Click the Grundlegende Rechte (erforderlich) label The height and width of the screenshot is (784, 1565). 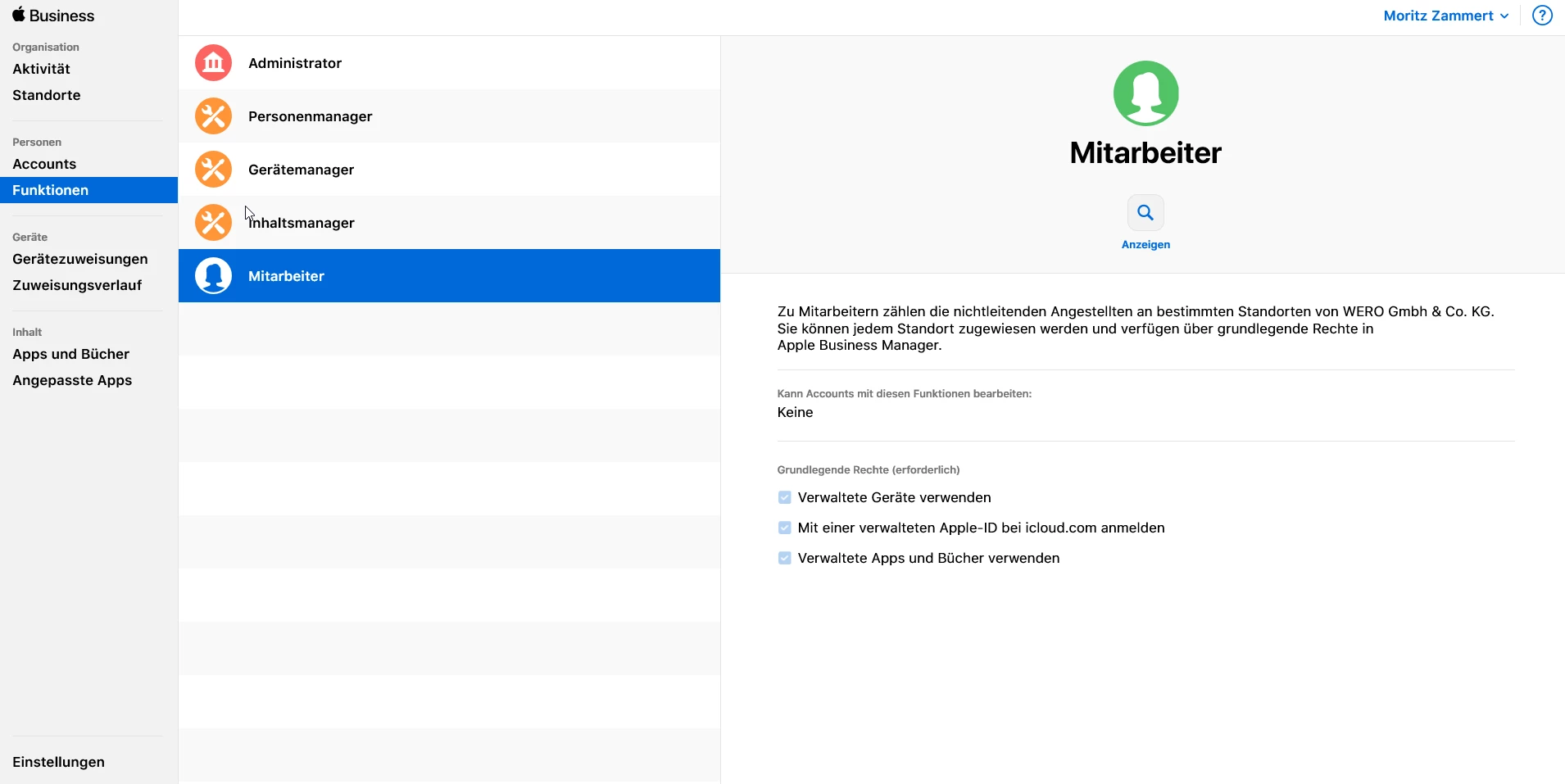868,469
